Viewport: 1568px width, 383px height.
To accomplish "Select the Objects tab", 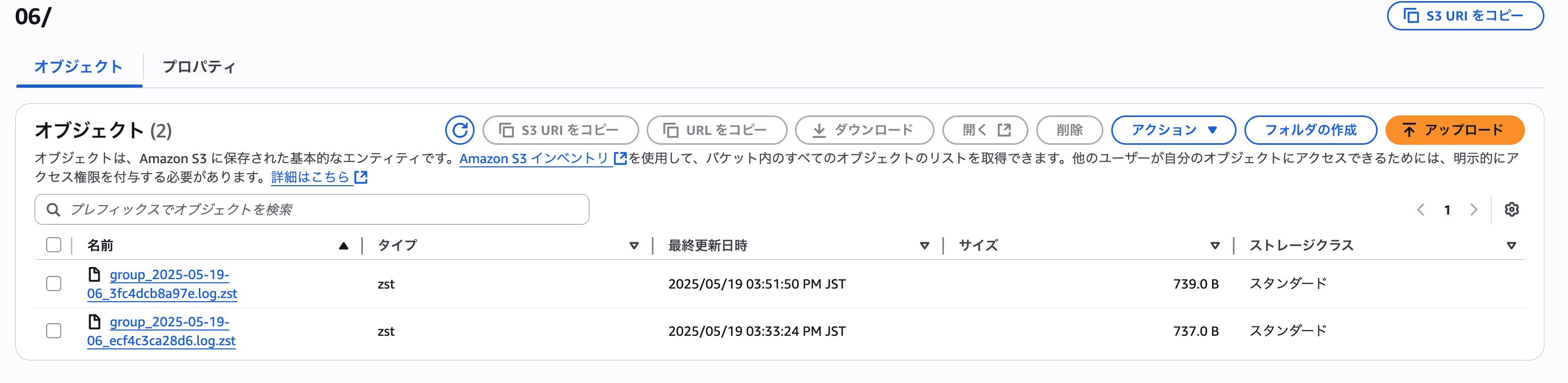I will point(79,67).
